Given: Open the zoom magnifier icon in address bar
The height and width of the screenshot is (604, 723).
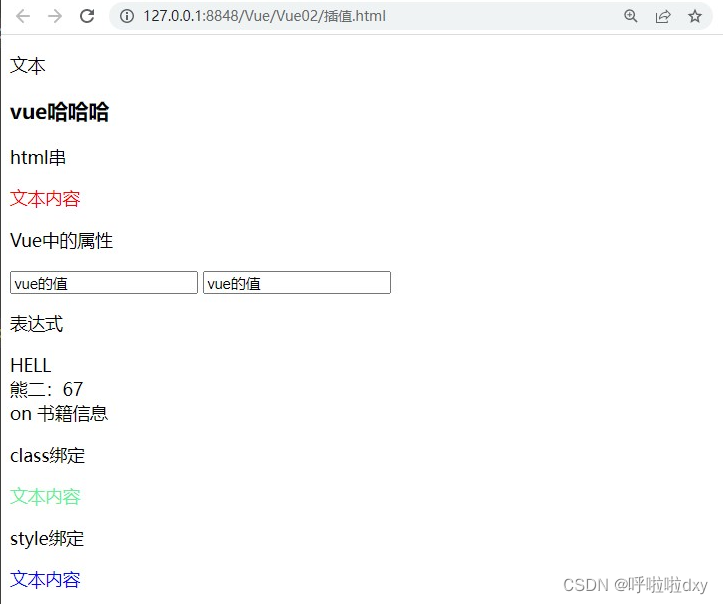Looking at the screenshot, I should pos(630,16).
